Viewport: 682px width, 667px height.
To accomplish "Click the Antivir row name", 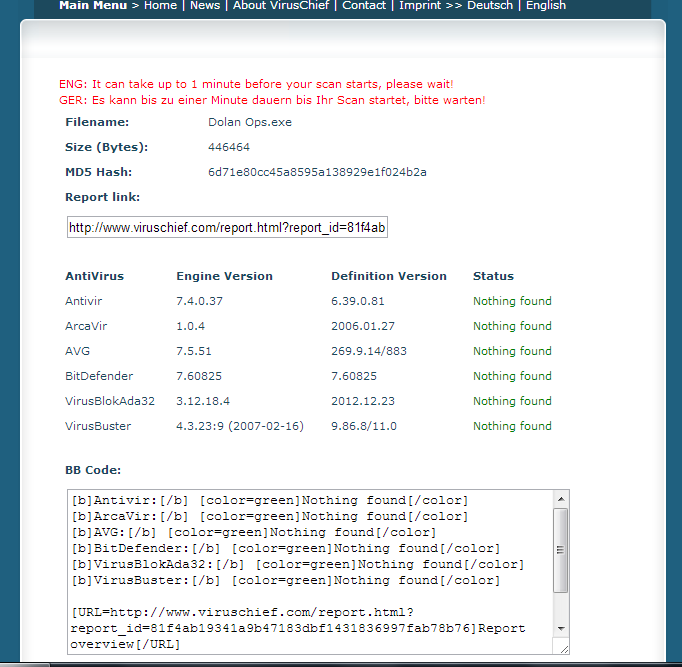I will (x=84, y=301).
